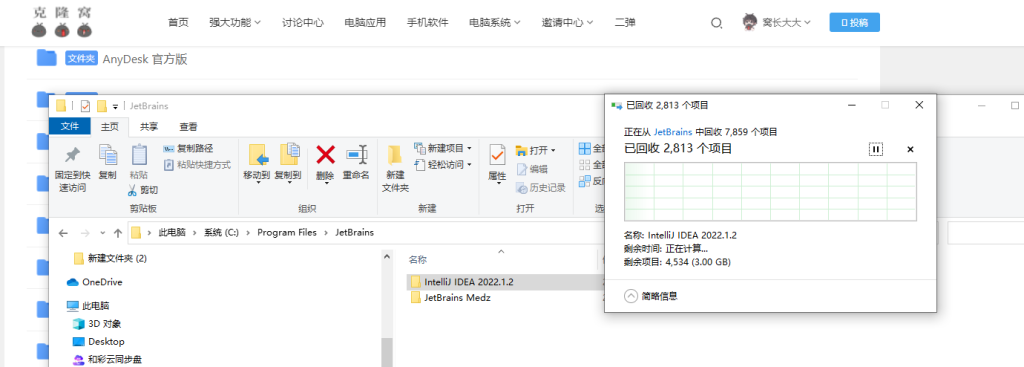Click the website search magnifier icon

click(716, 23)
